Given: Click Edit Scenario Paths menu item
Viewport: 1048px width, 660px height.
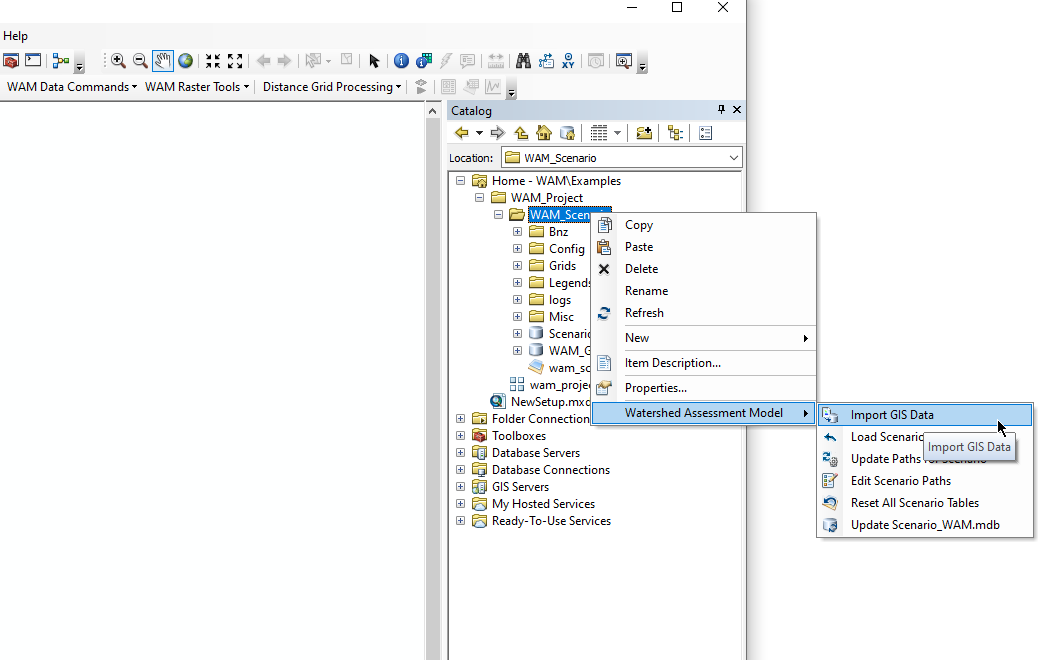Looking at the screenshot, I should pos(925,481).
